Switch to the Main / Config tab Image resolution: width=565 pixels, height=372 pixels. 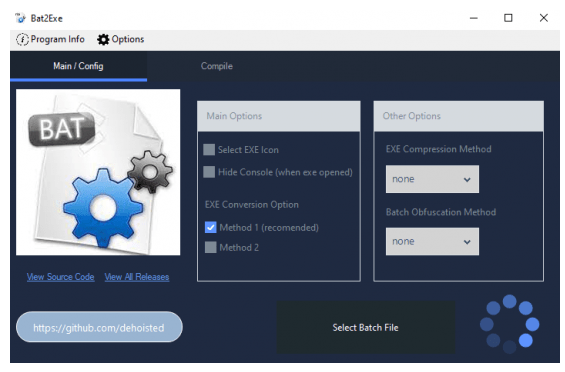click(78, 66)
